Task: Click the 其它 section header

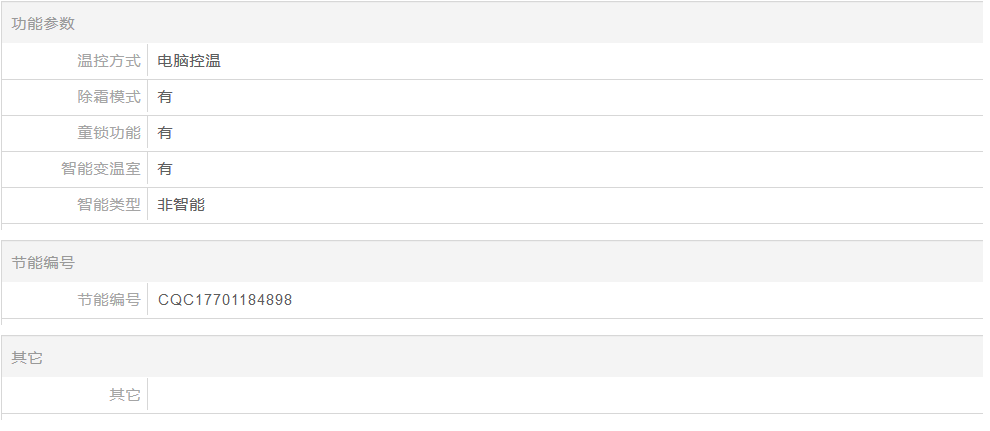Action: (27, 358)
